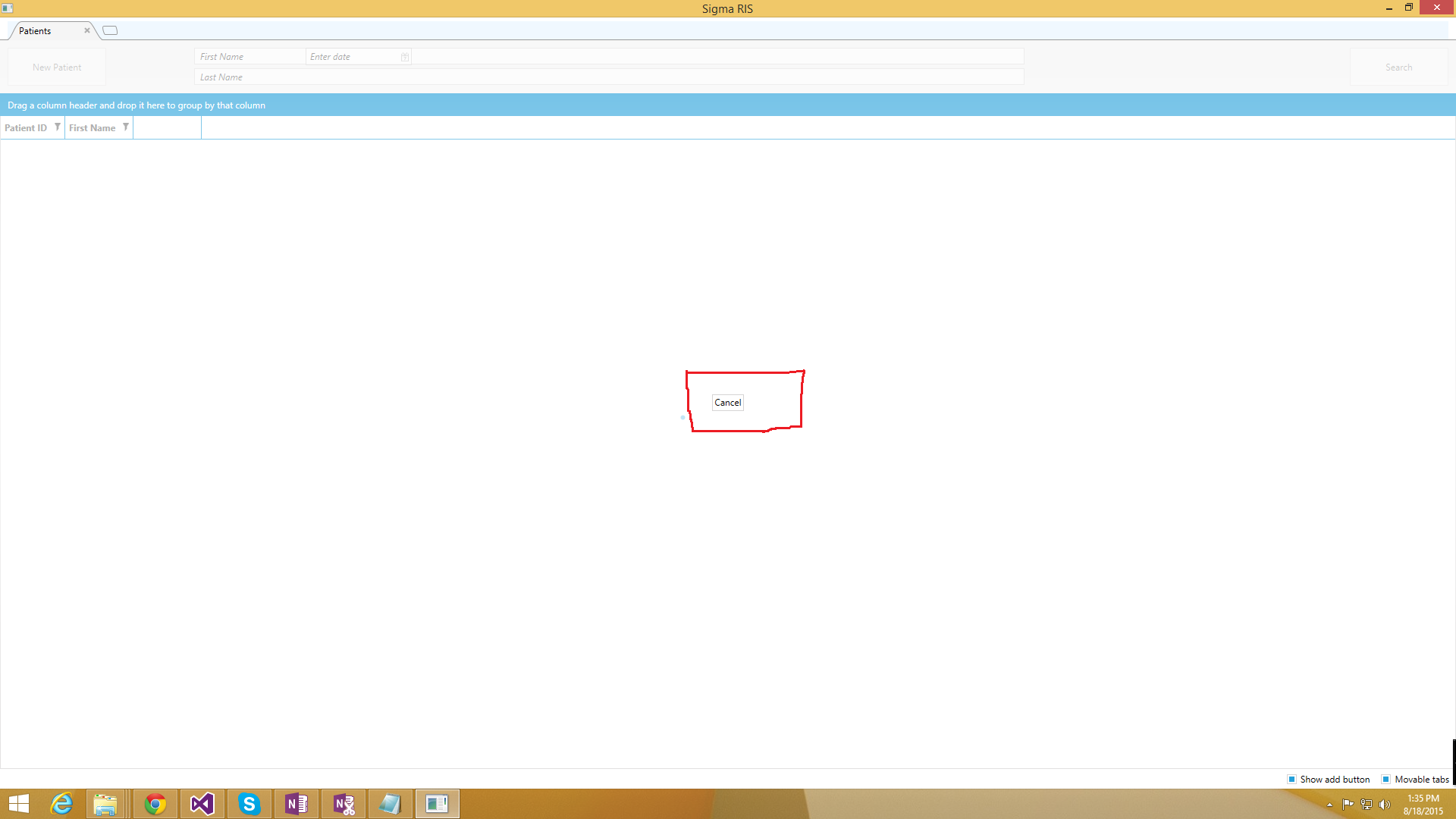
Task: Open Google Chrome from the taskbar
Action: (155, 804)
